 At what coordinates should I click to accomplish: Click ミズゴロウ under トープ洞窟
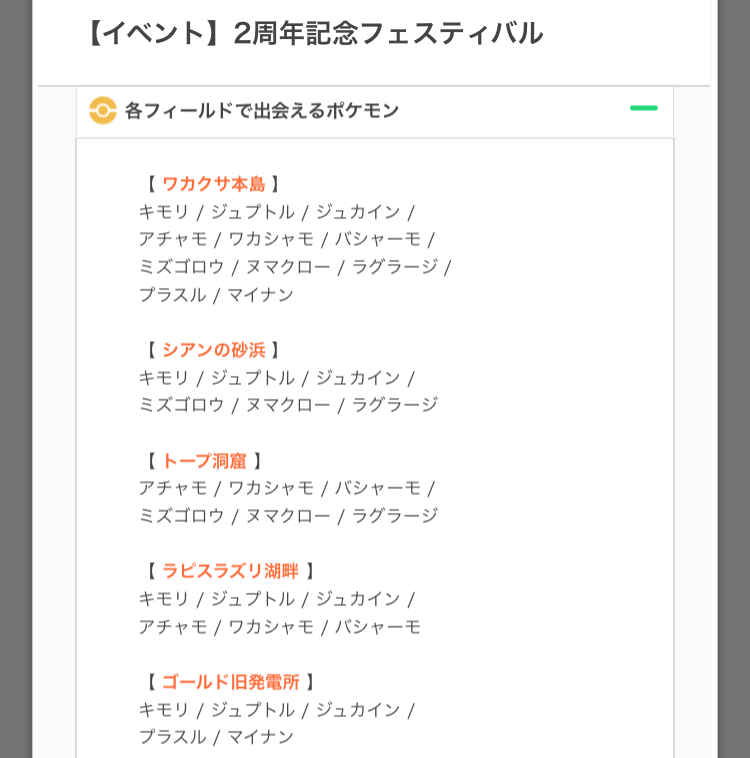click(x=181, y=516)
